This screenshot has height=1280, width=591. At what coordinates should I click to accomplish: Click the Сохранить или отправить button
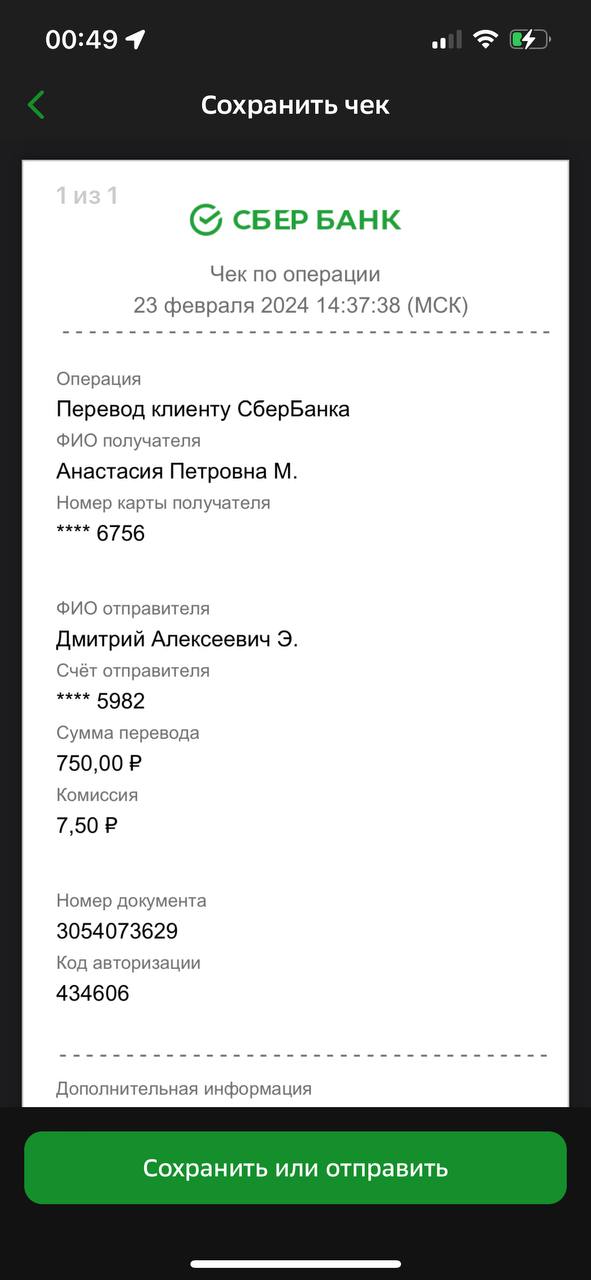(x=295, y=1168)
